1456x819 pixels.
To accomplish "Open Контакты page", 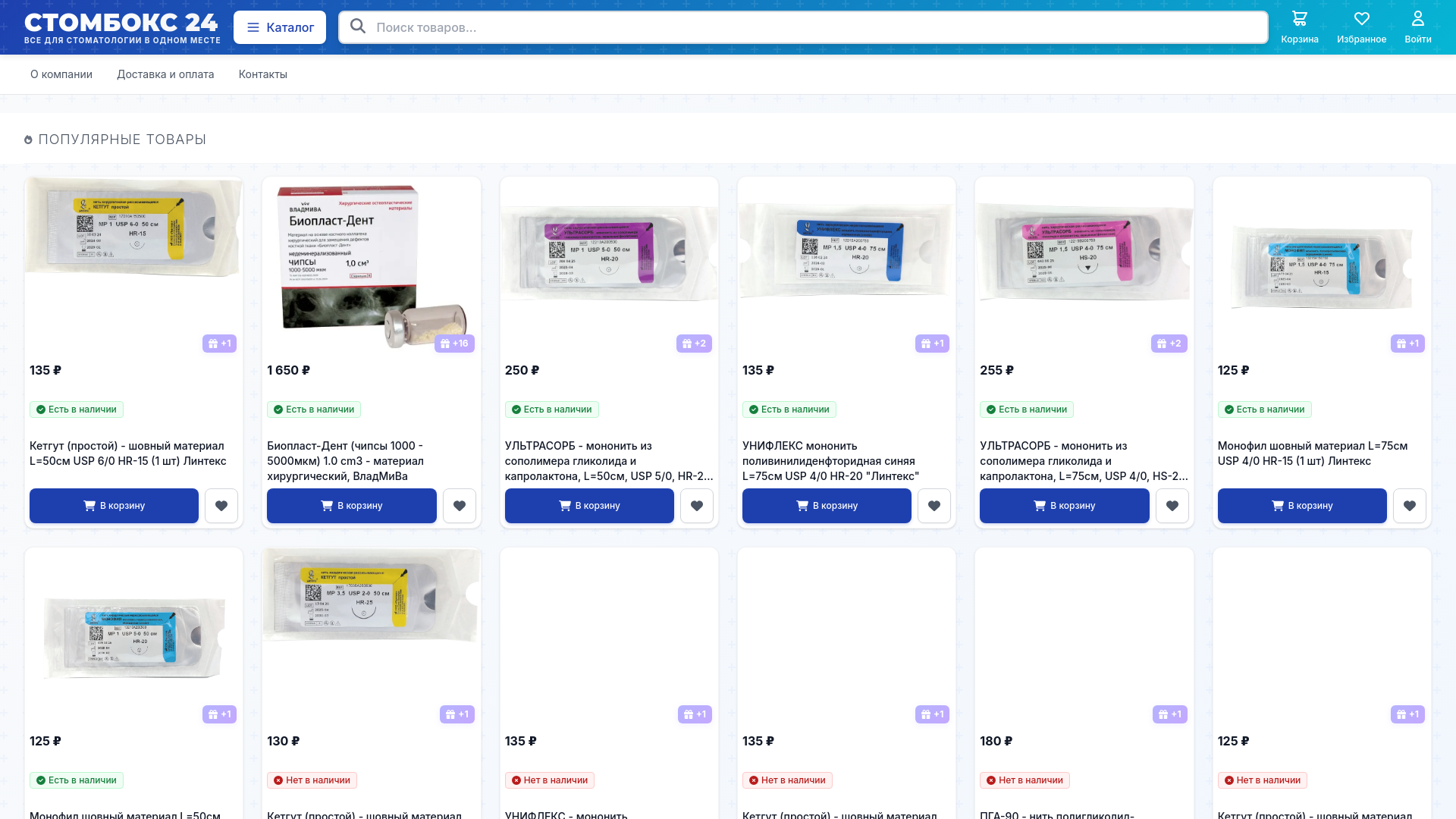I will [263, 74].
